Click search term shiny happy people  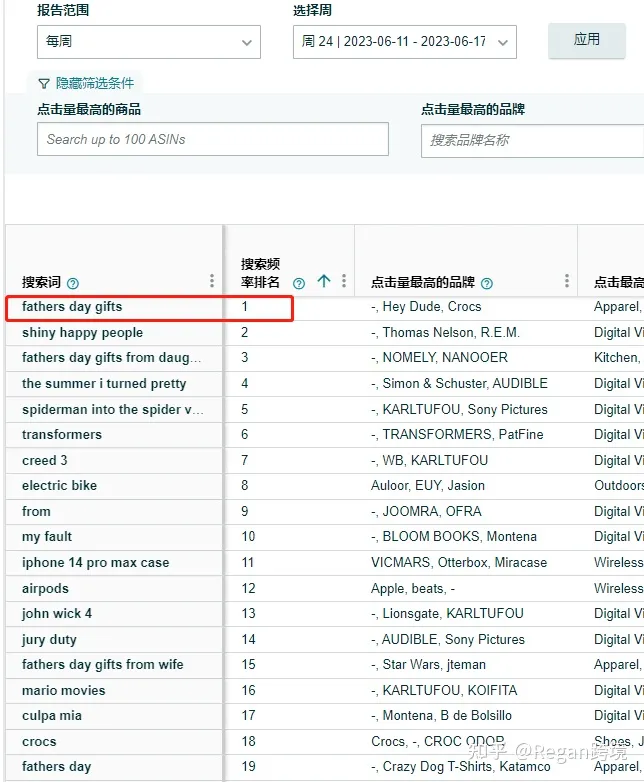[x=82, y=333]
